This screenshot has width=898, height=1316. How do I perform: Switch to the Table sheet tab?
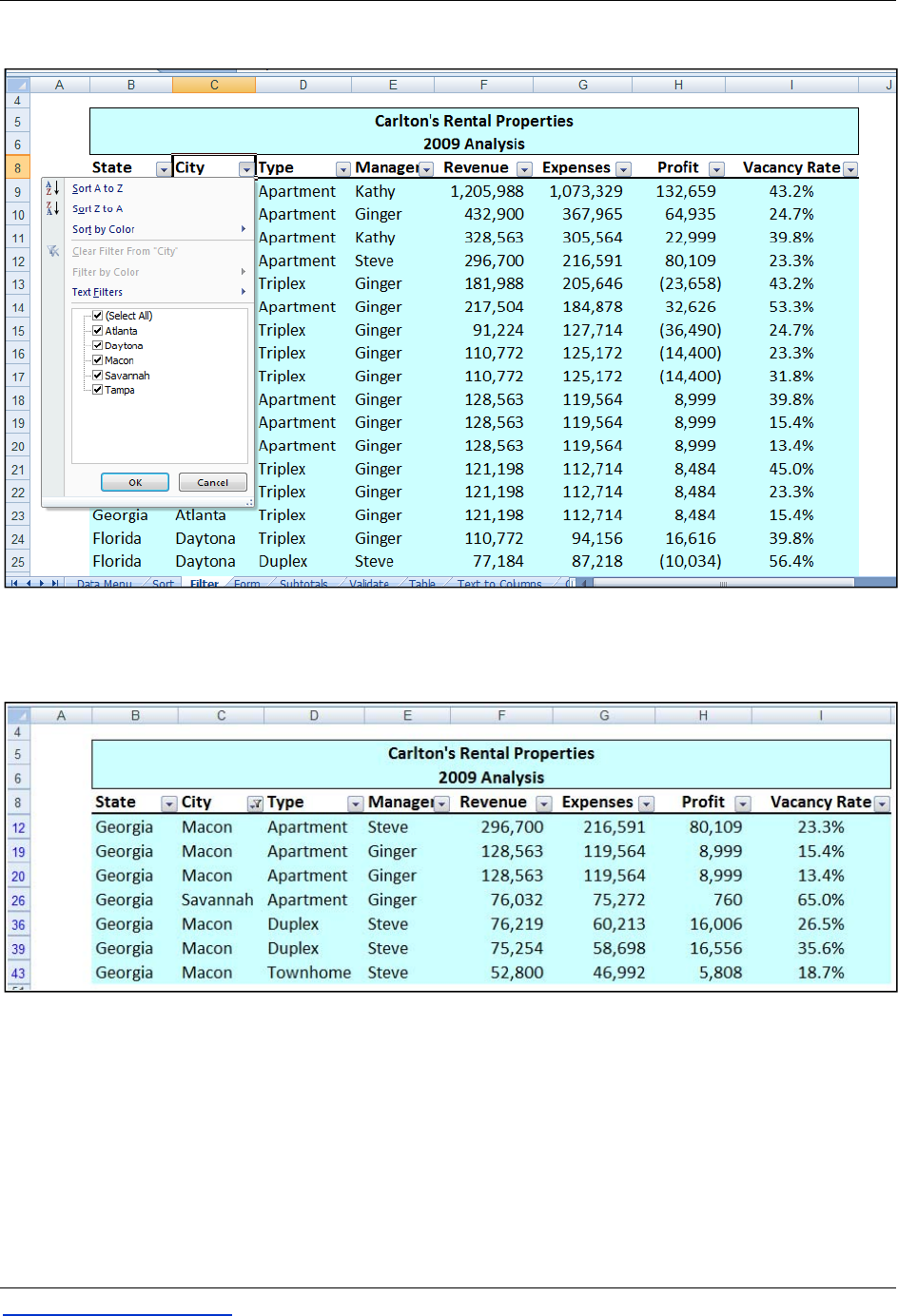(421, 584)
